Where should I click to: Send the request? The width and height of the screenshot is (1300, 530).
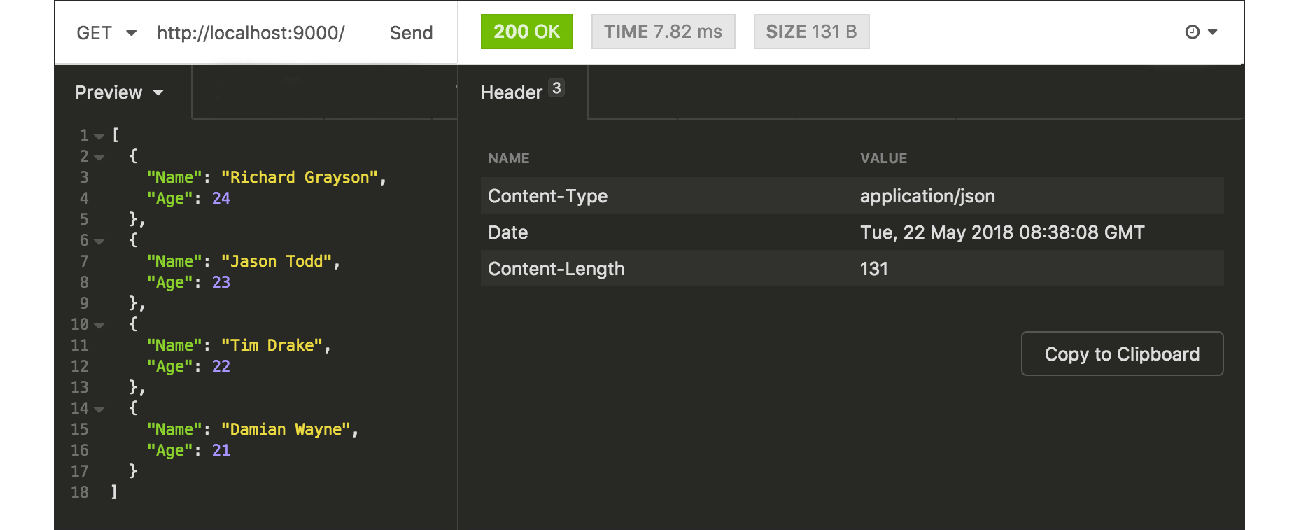pyautogui.click(x=411, y=33)
